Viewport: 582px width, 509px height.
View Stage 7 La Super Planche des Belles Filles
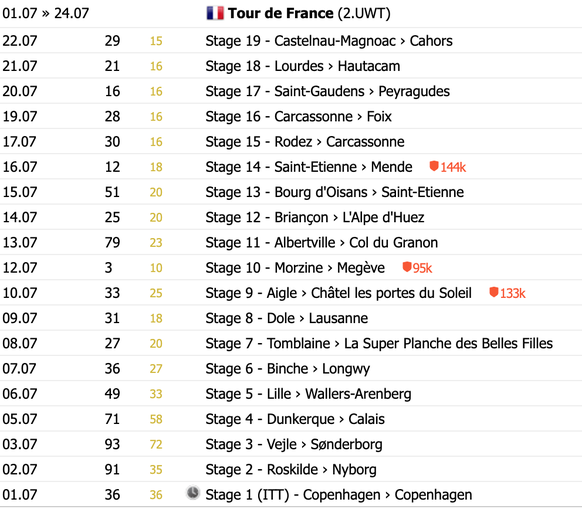(379, 344)
